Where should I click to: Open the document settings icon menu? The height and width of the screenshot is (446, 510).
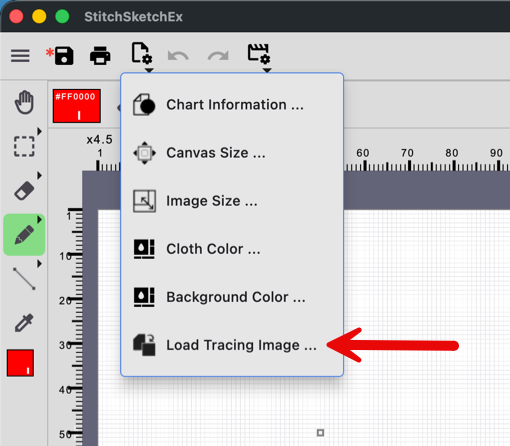[x=142, y=53]
